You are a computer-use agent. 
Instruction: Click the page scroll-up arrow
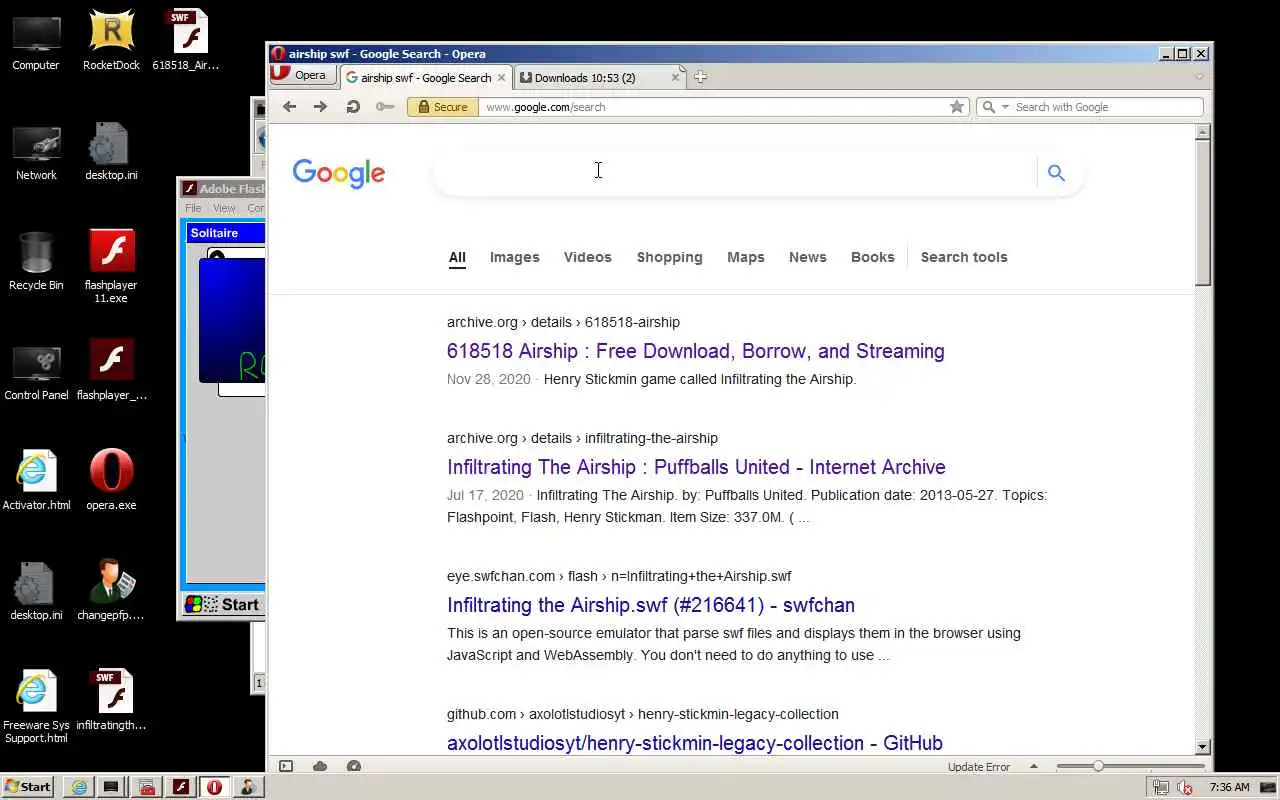tap(1203, 132)
